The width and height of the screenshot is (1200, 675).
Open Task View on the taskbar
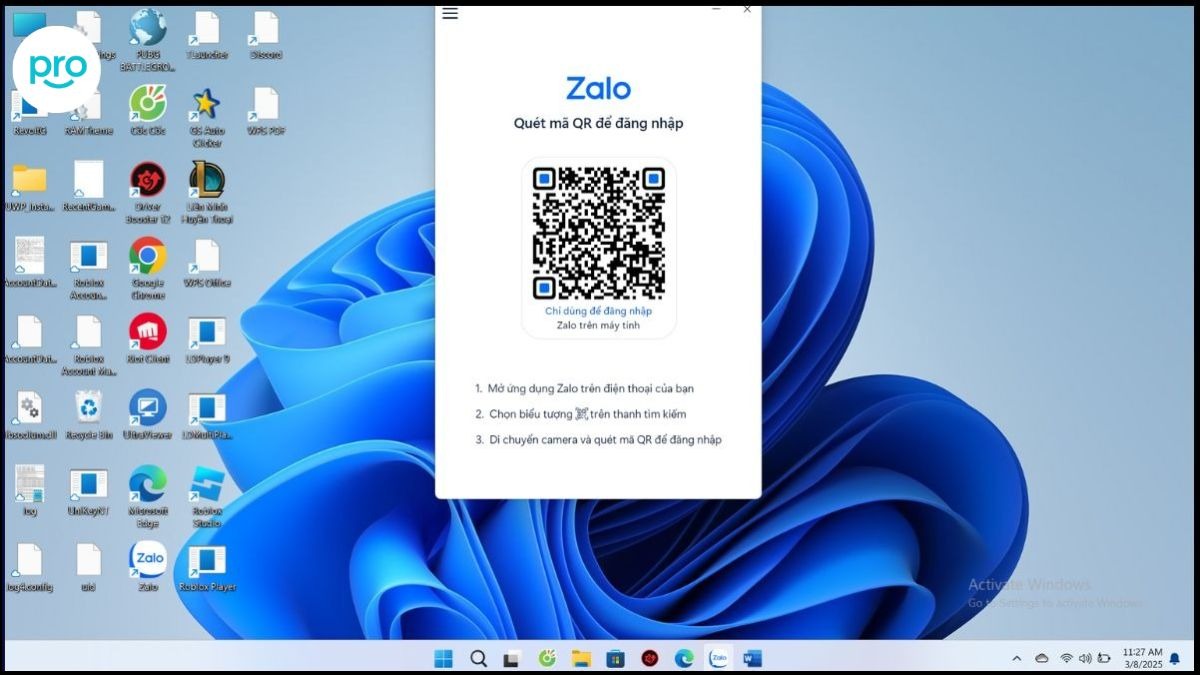[x=512, y=658]
